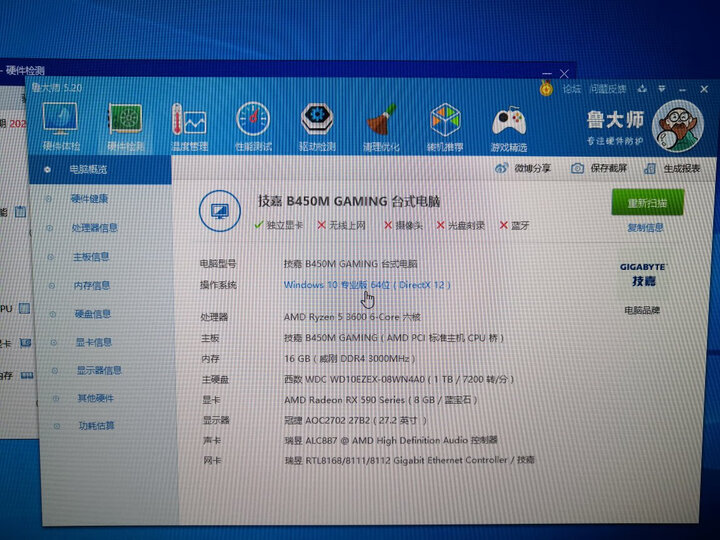Select 主板信息 in sidebar
The height and width of the screenshot is (540, 720).
tap(91, 257)
